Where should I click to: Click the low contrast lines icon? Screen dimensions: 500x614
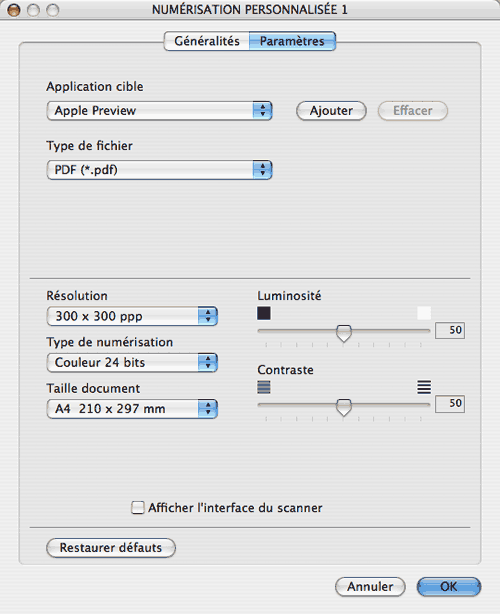(264, 387)
